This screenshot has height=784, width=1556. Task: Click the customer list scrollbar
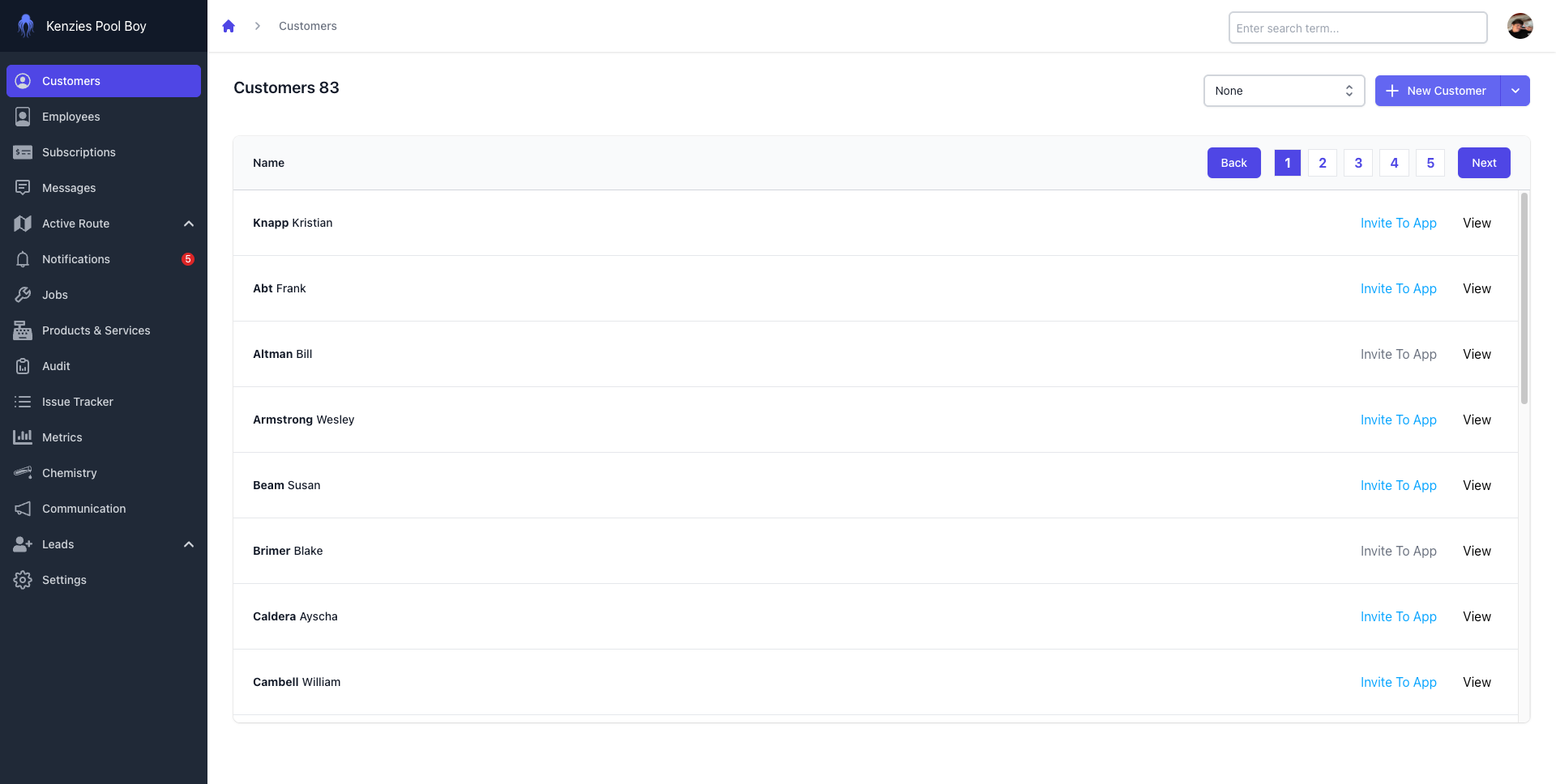tap(1524, 300)
